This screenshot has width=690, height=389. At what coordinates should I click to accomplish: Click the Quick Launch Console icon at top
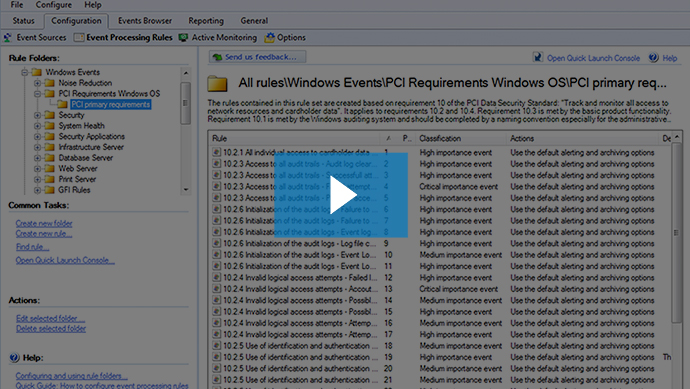tap(538, 57)
